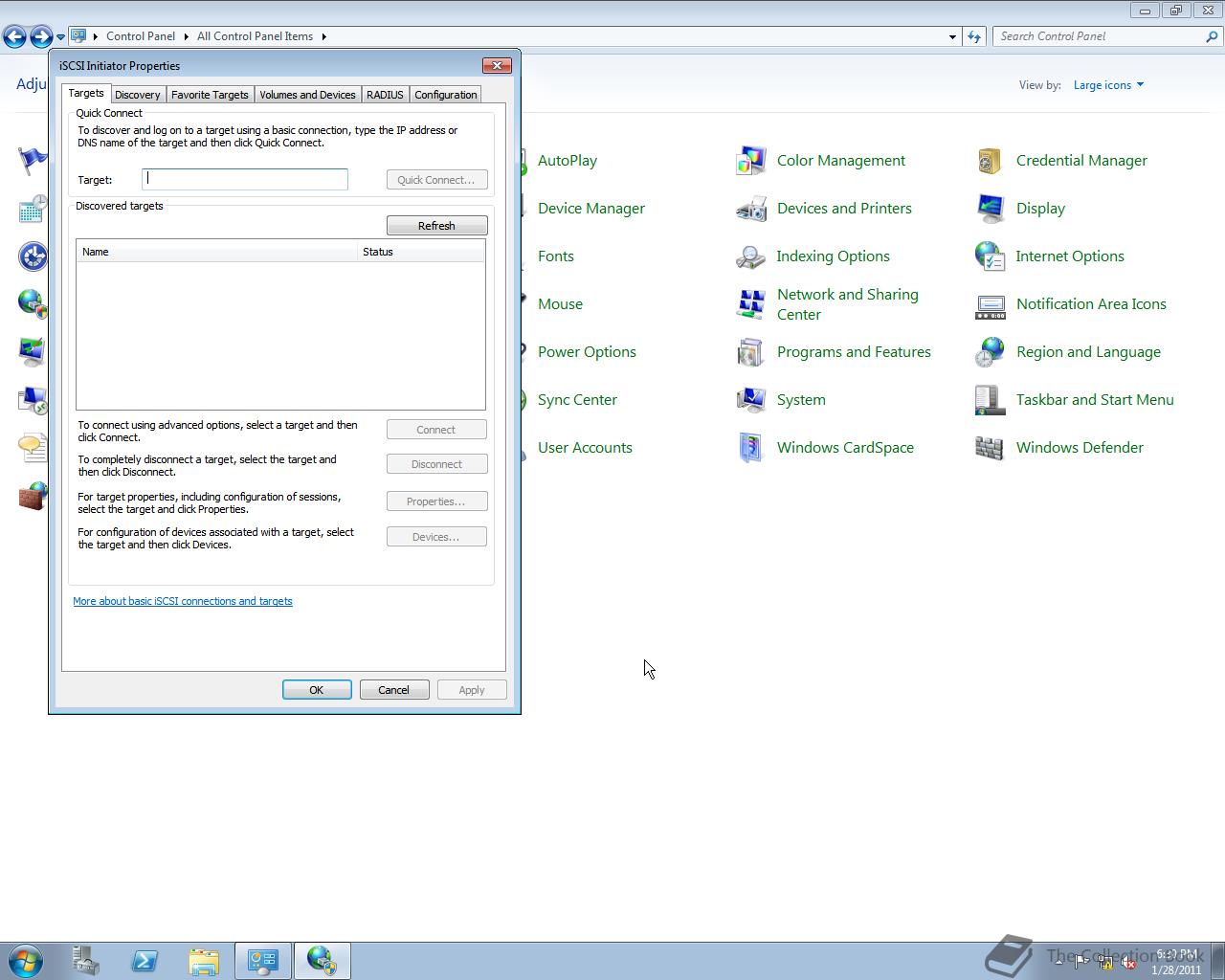Open the Mouse item
The height and width of the screenshot is (980, 1225).
[x=560, y=304]
